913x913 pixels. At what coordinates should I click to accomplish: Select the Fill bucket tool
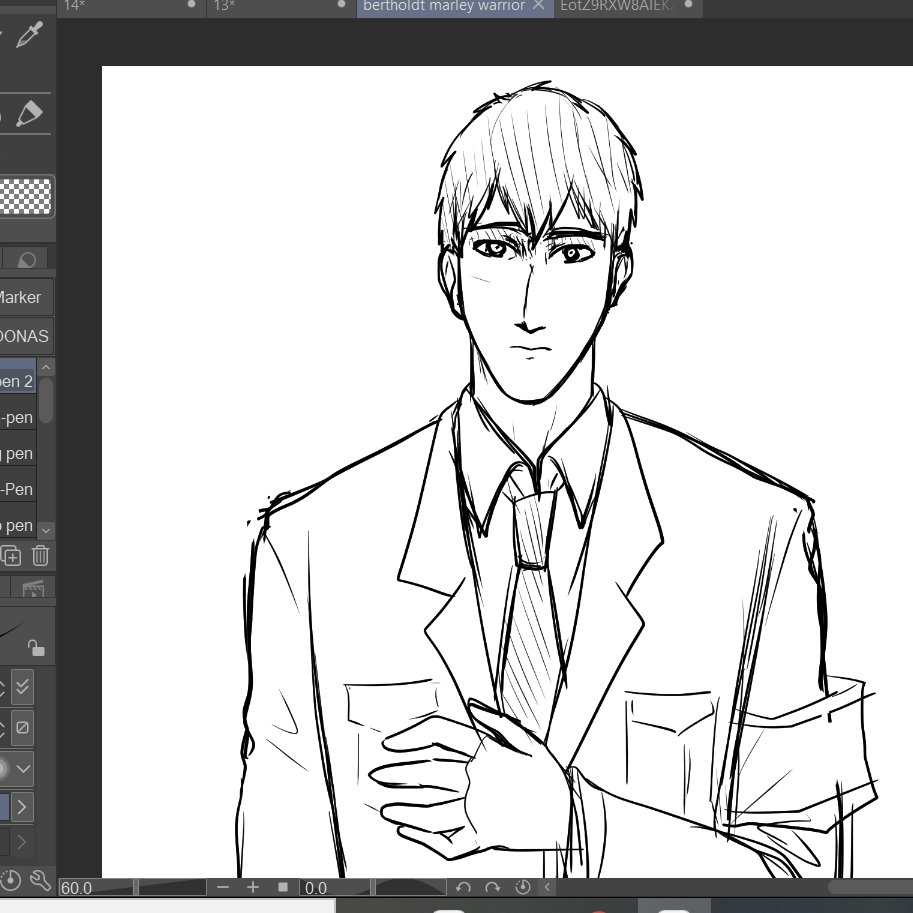point(29,113)
